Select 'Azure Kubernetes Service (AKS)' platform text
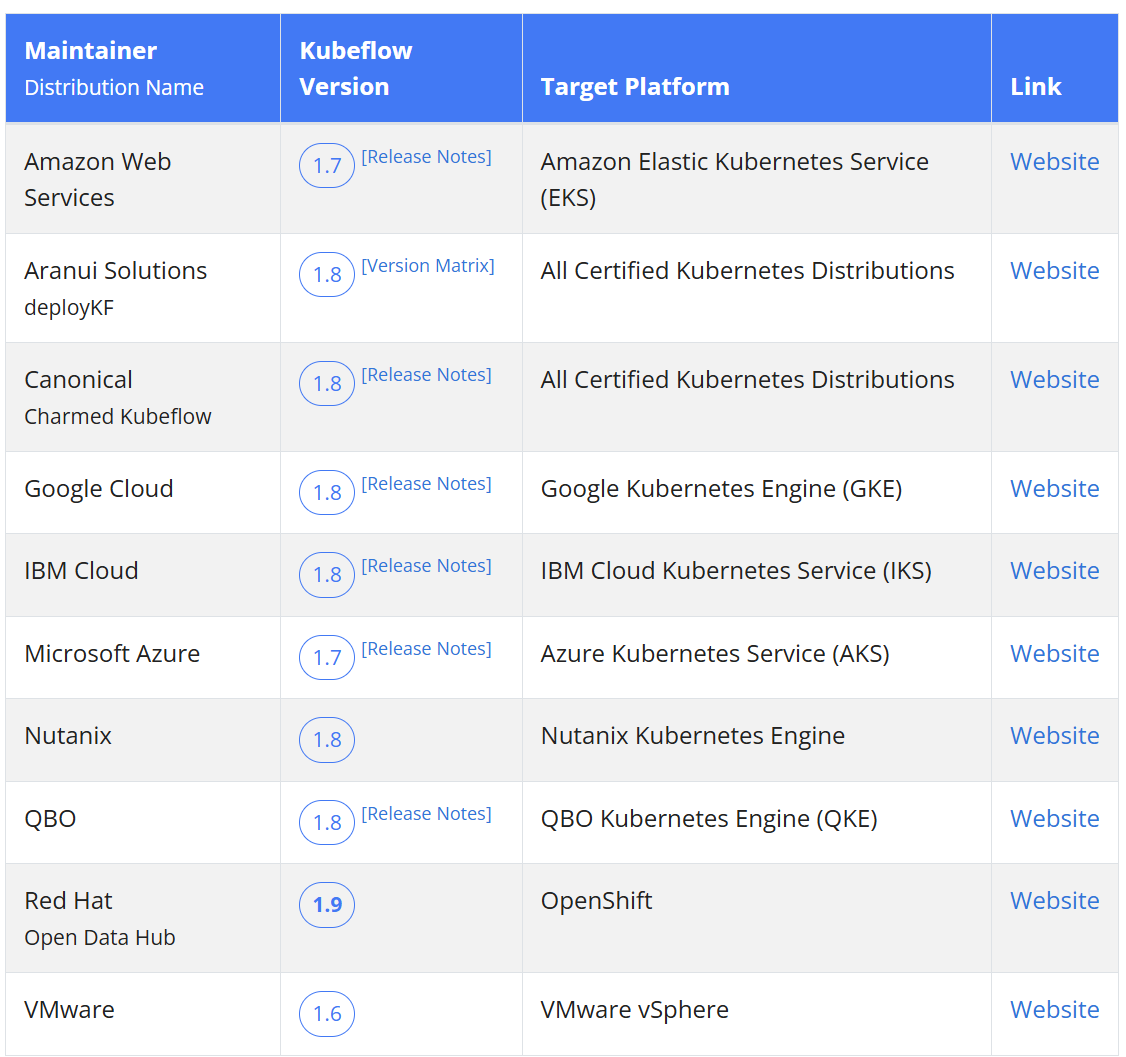The height and width of the screenshot is (1057, 1126). click(715, 653)
